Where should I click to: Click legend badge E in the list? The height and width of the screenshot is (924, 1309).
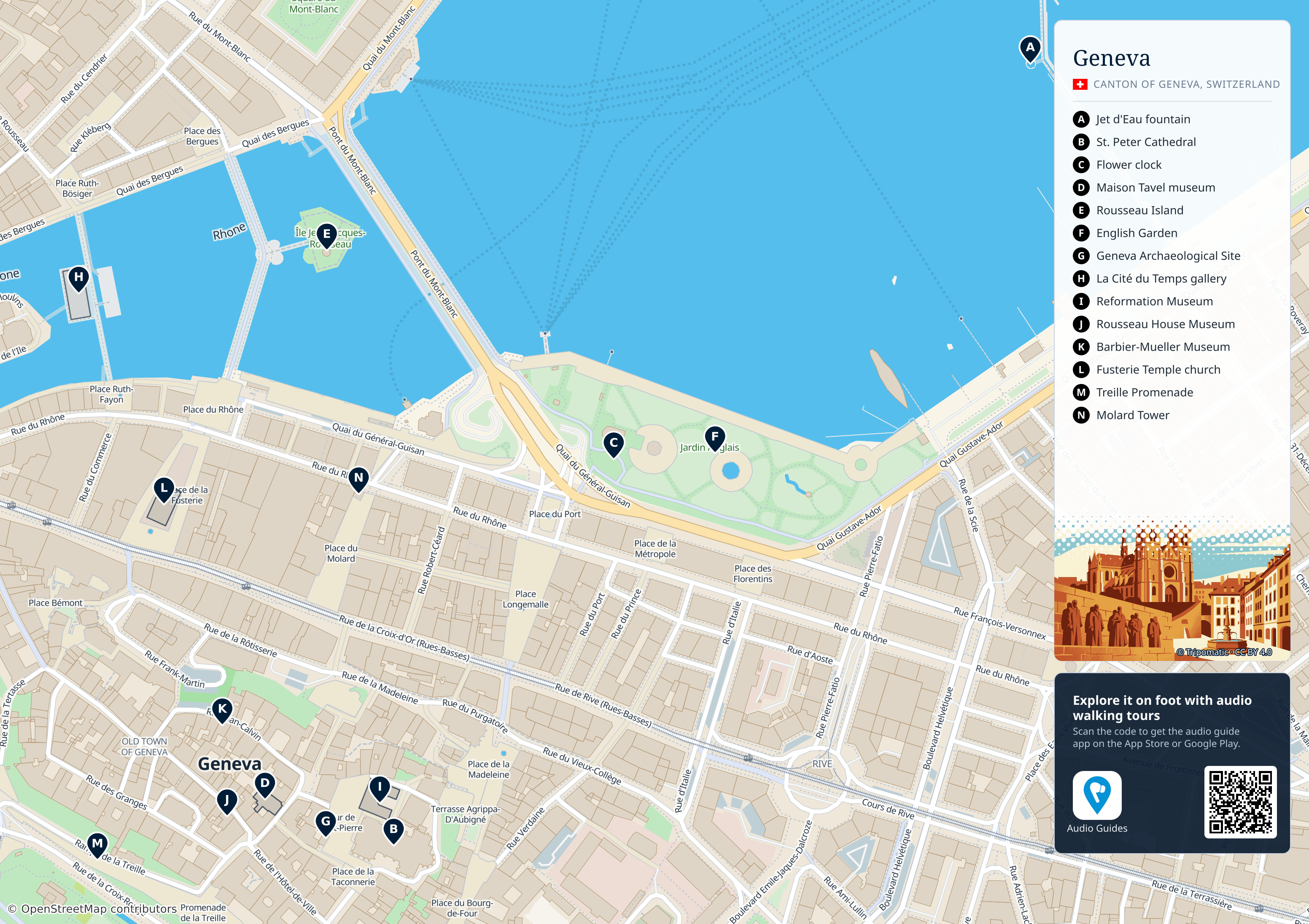tap(1081, 210)
